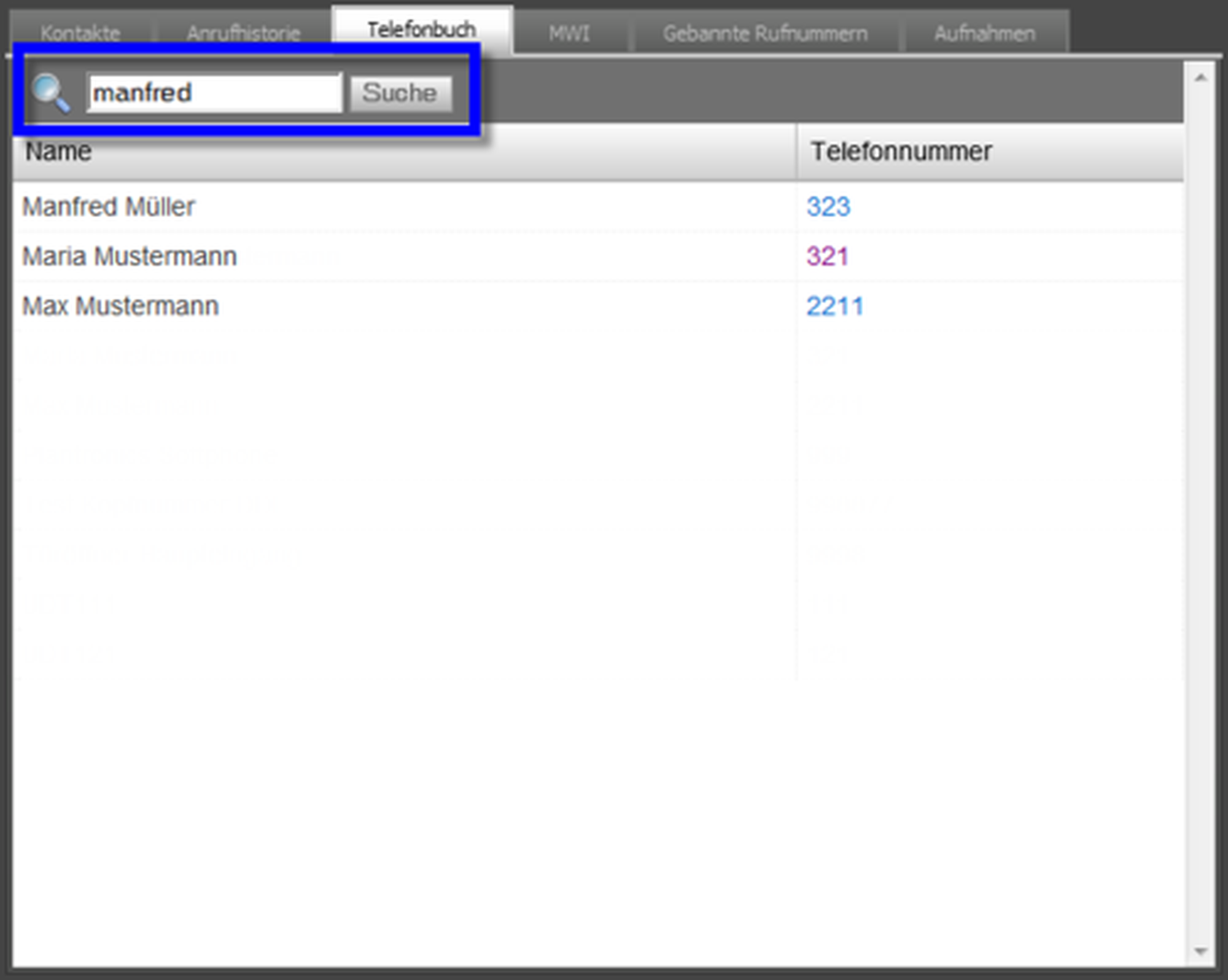Screen dimensions: 1228x980
Task: Dial number 323 link
Action: pos(828,207)
